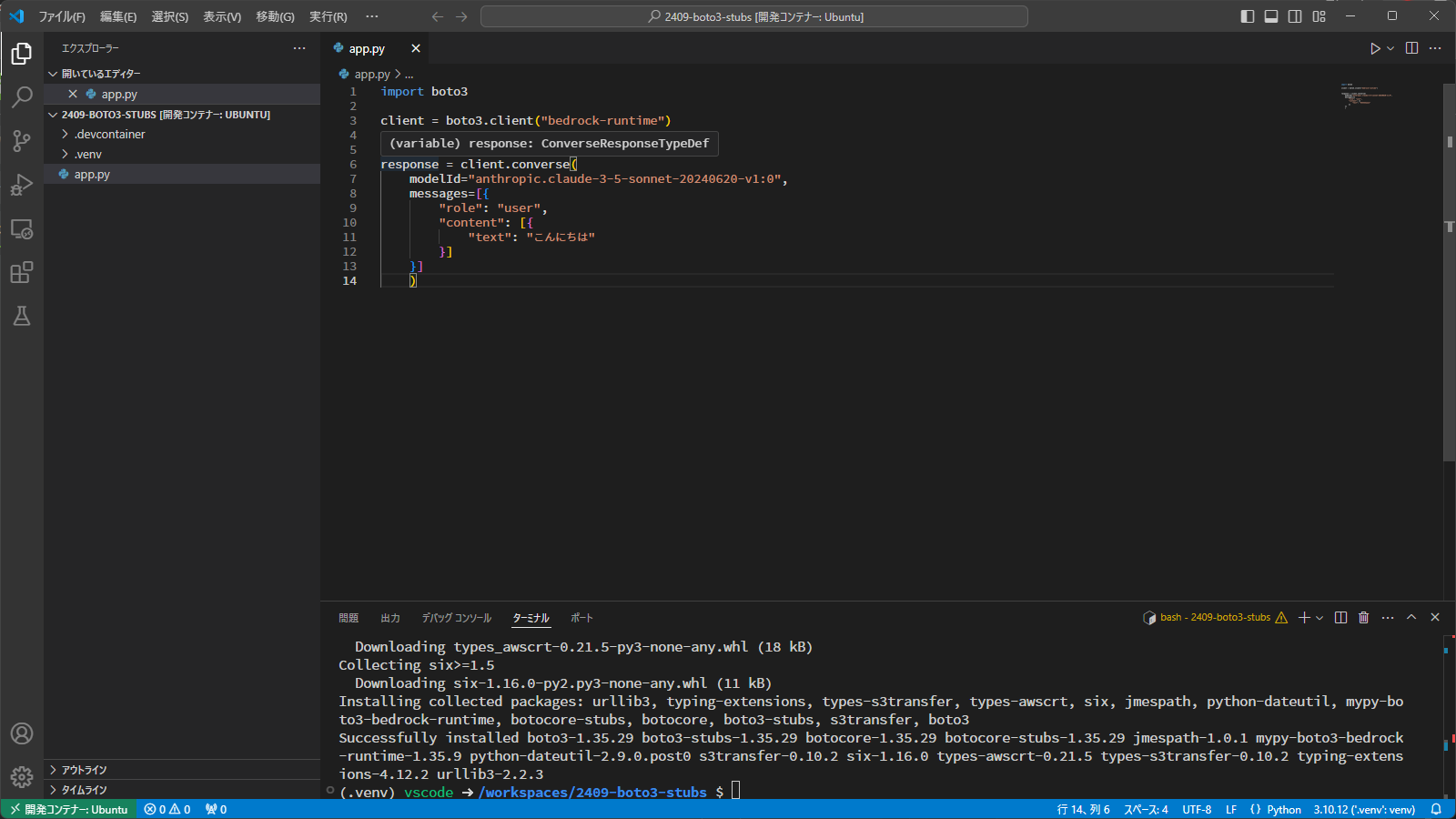Screen dimensions: 1456x819
Task: Expand the .venv folder
Action: point(87,155)
